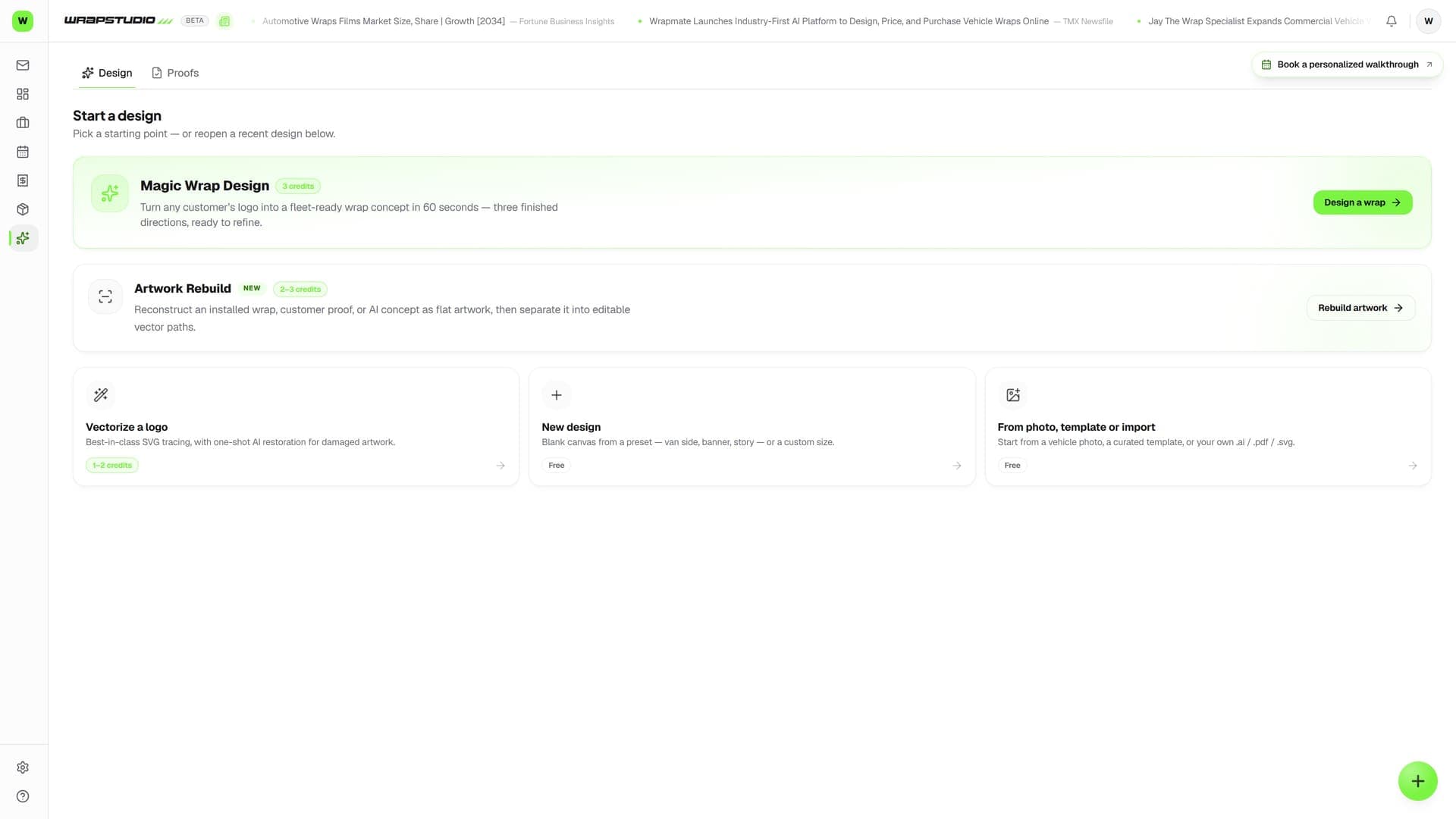Open the package box icon in sidebar

(23, 209)
